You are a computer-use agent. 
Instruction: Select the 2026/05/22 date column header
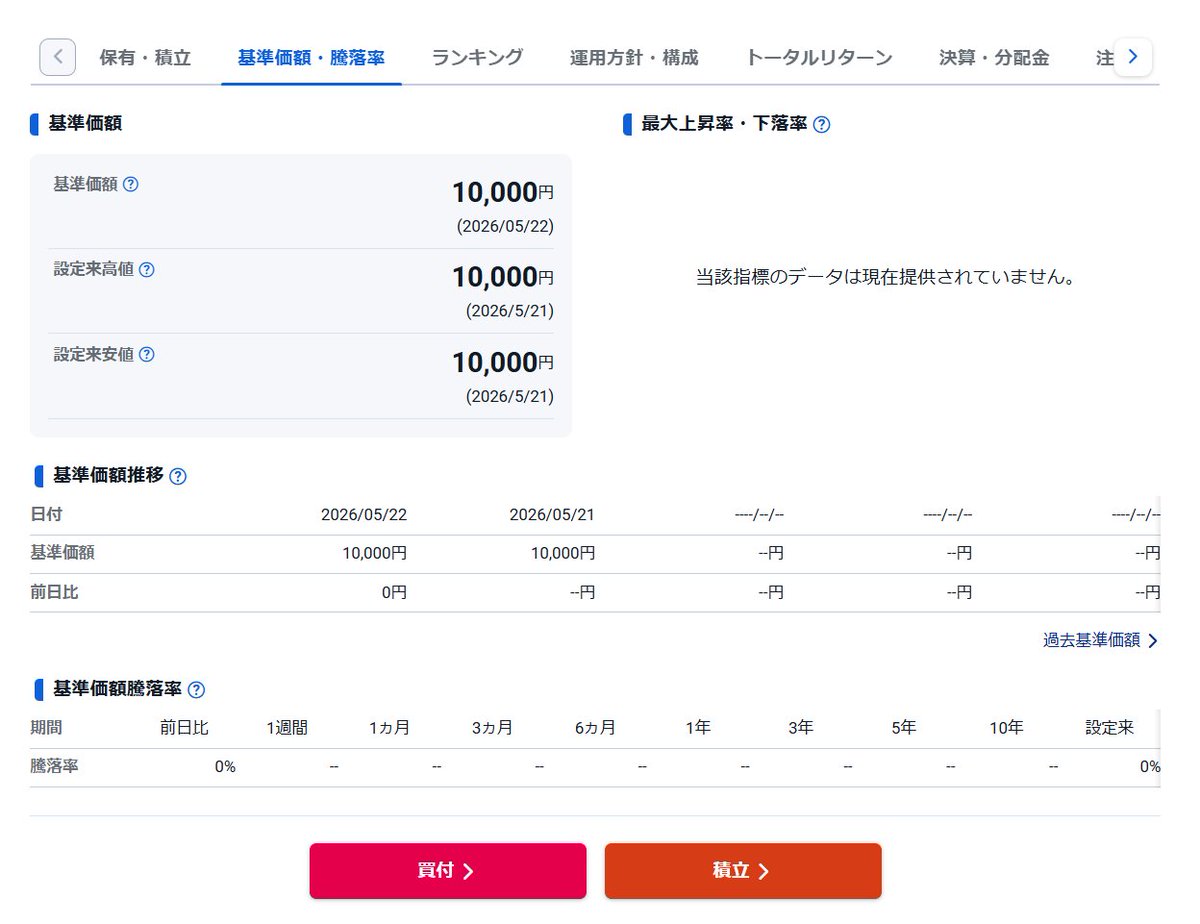(364, 515)
